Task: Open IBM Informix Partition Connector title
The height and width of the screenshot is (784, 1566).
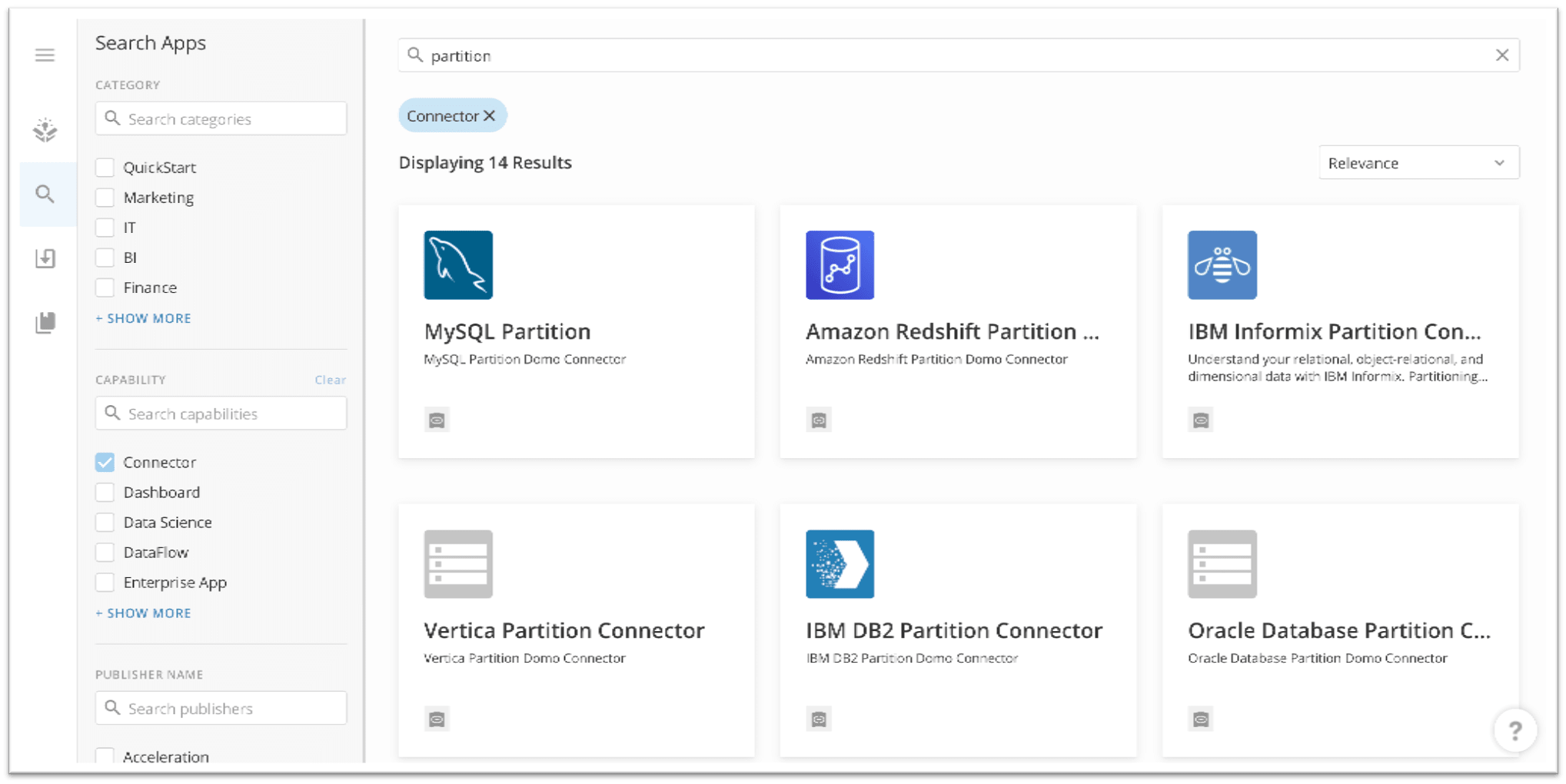Action: [1335, 331]
